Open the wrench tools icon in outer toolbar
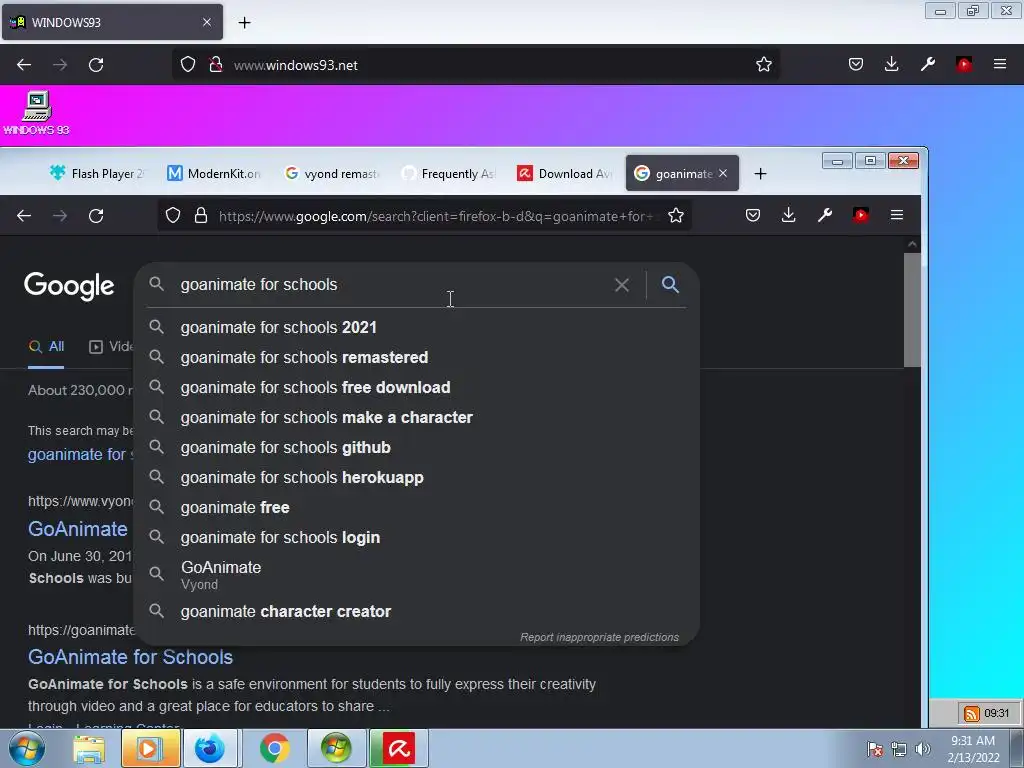Image resolution: width=1024 pixels, height=768 pixels. (927, 64)
